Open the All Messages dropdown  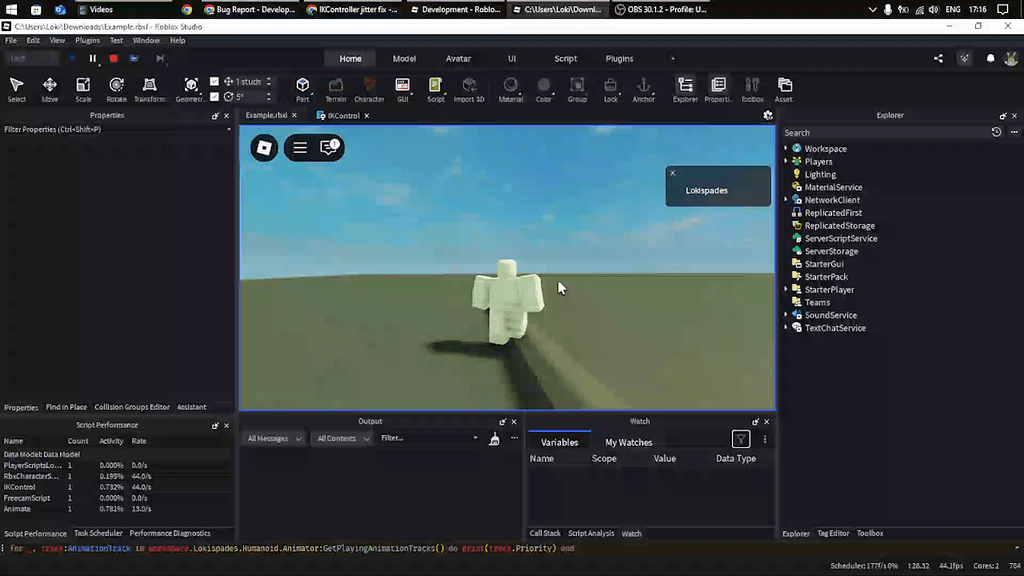(274, 439)
